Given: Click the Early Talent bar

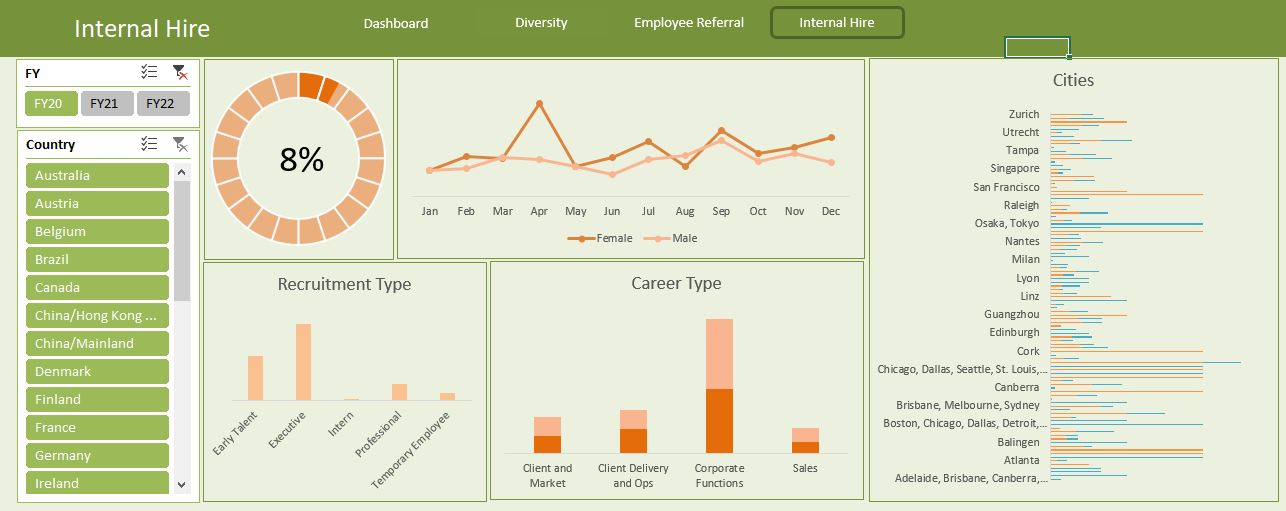Looking at the screenshot, I should pos(255,378).
